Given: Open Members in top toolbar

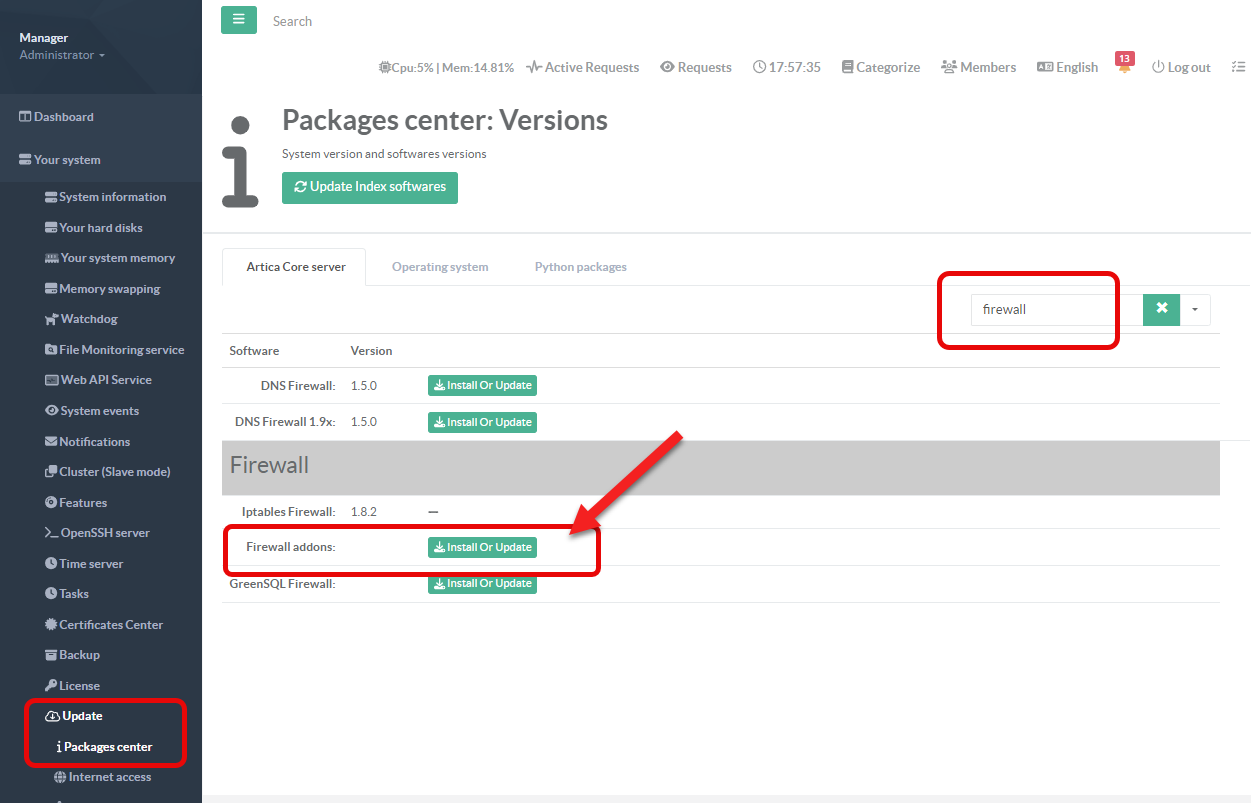Looking at the screenshot, I should click(978, 67).
